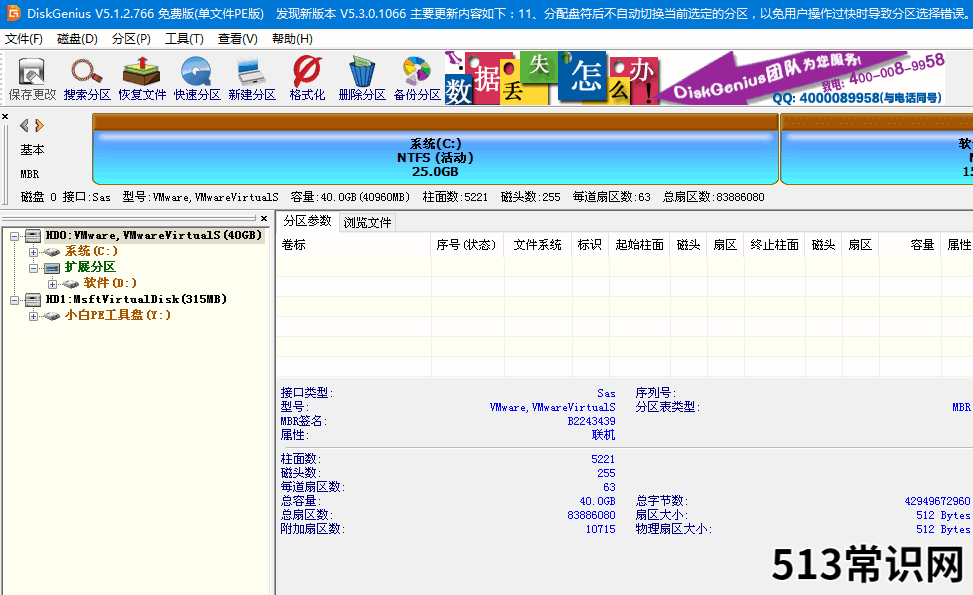Click the DiskGenius team service banner ad

(x=802, y=78)
